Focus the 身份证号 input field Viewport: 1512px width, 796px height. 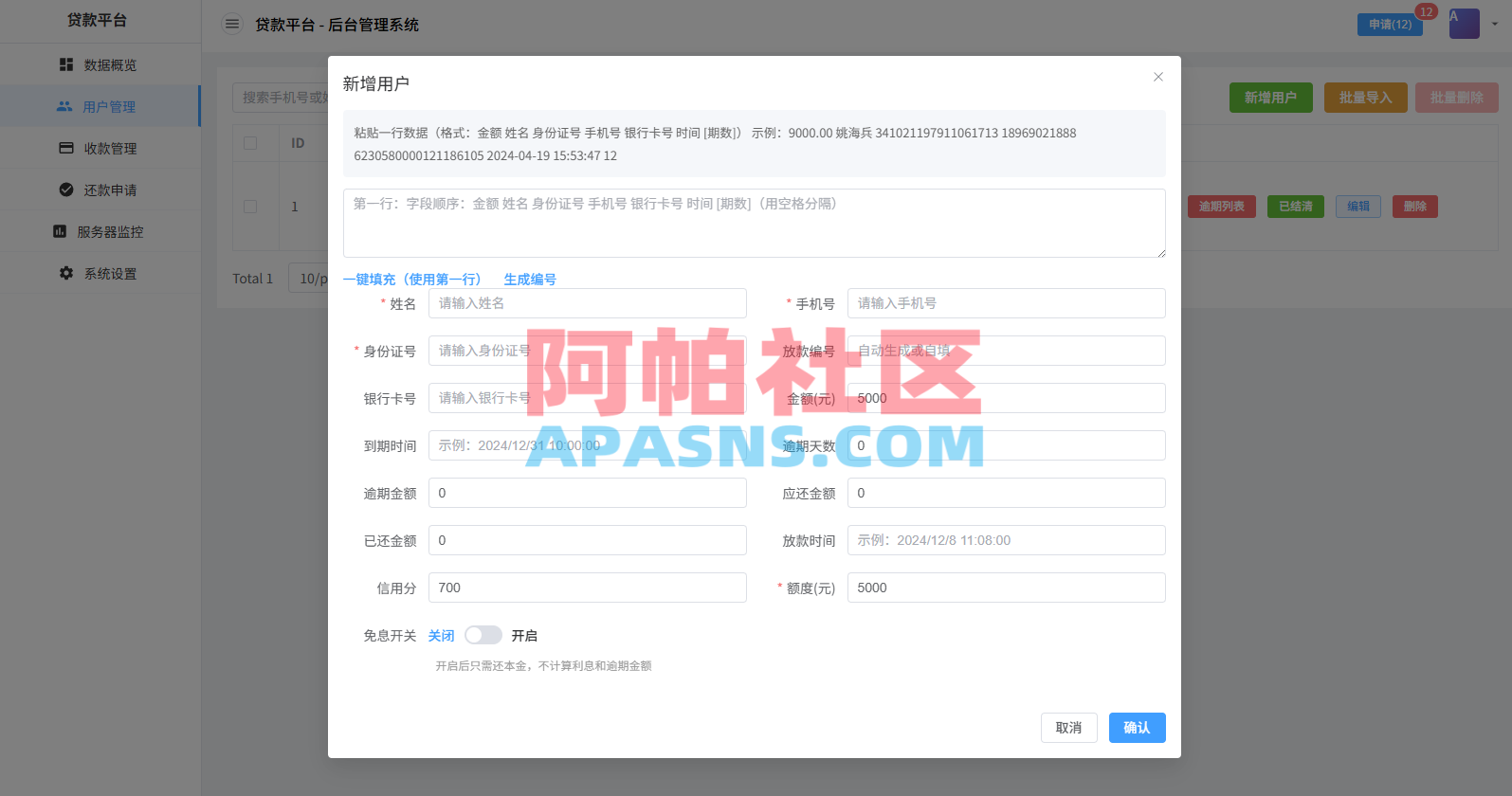588,351
